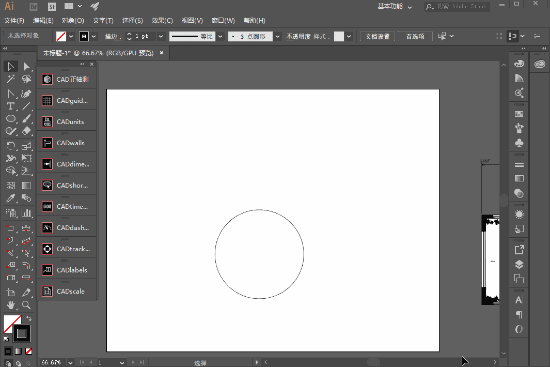
Task: Open the CADwalls panel
Action: tap(67, 143)
